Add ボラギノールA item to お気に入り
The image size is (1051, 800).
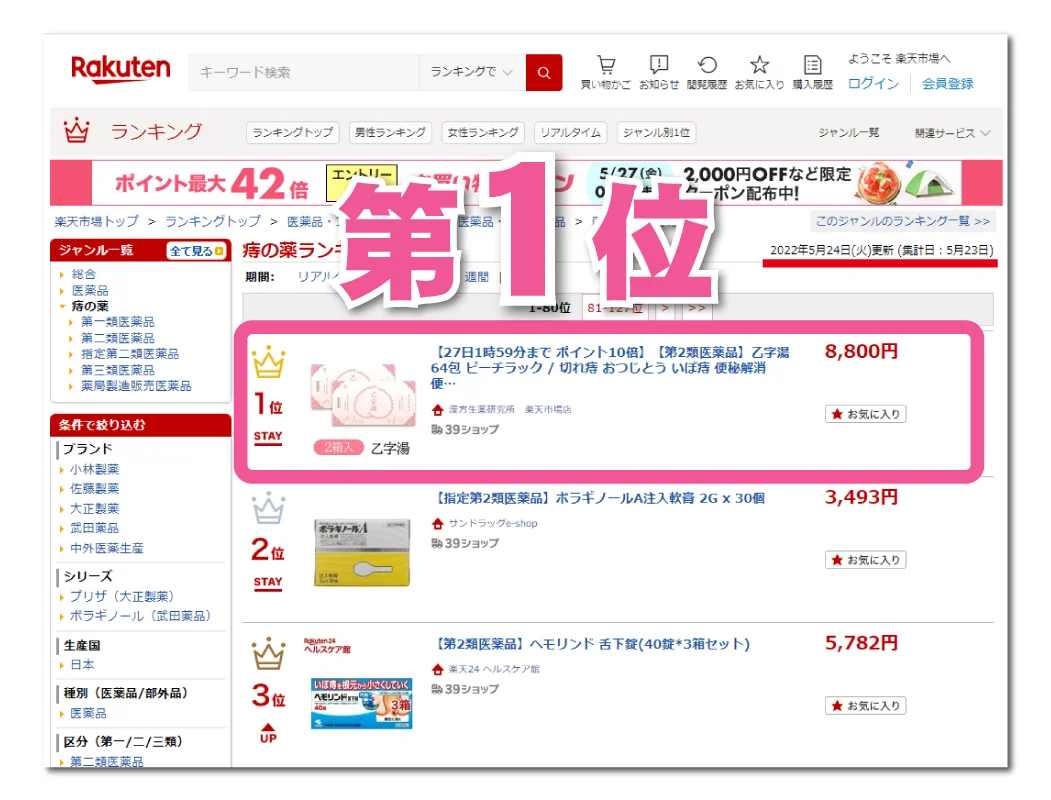click(865, 559)
